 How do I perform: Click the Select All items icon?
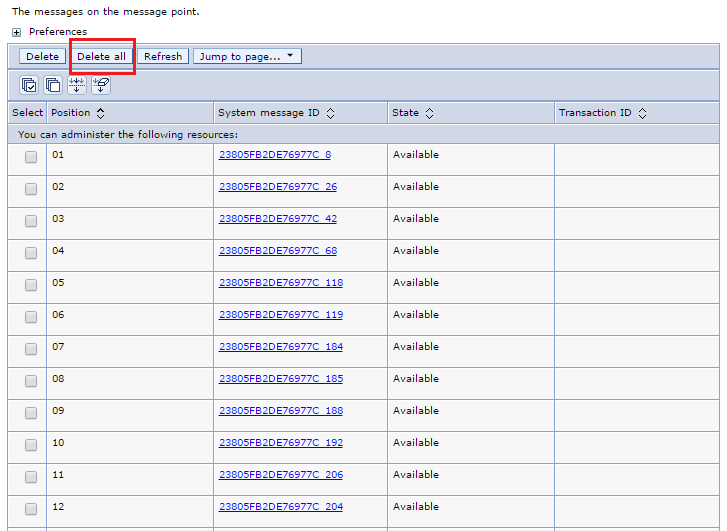29,85
